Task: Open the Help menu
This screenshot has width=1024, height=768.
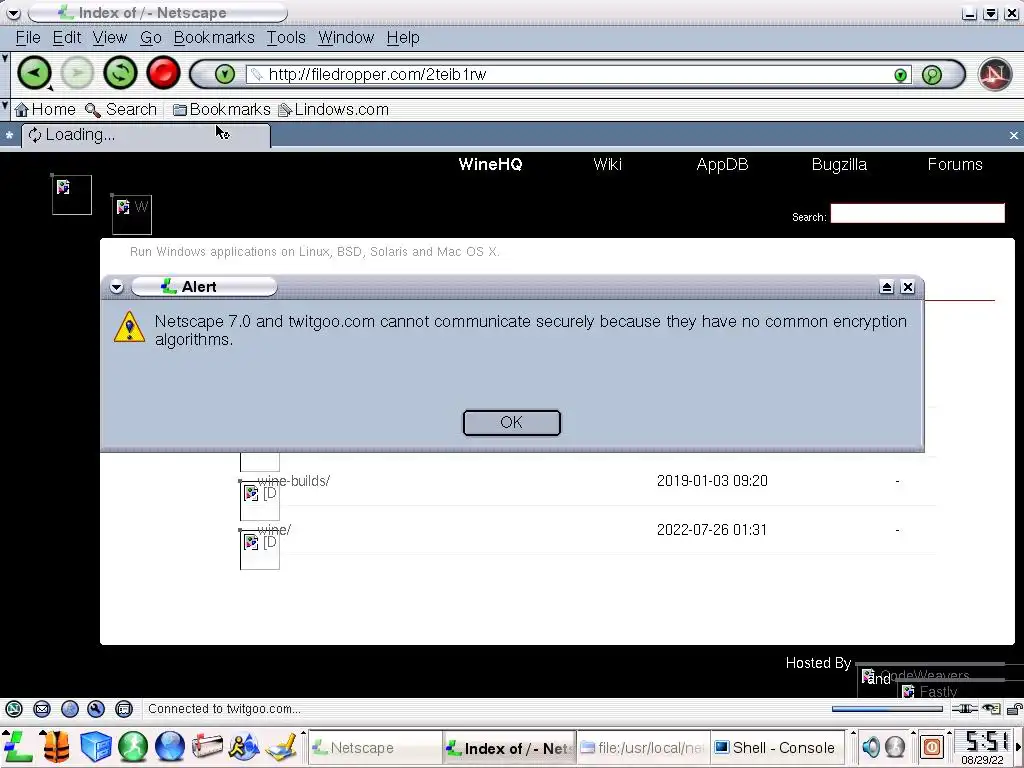Action: click(x=403, y=38)
